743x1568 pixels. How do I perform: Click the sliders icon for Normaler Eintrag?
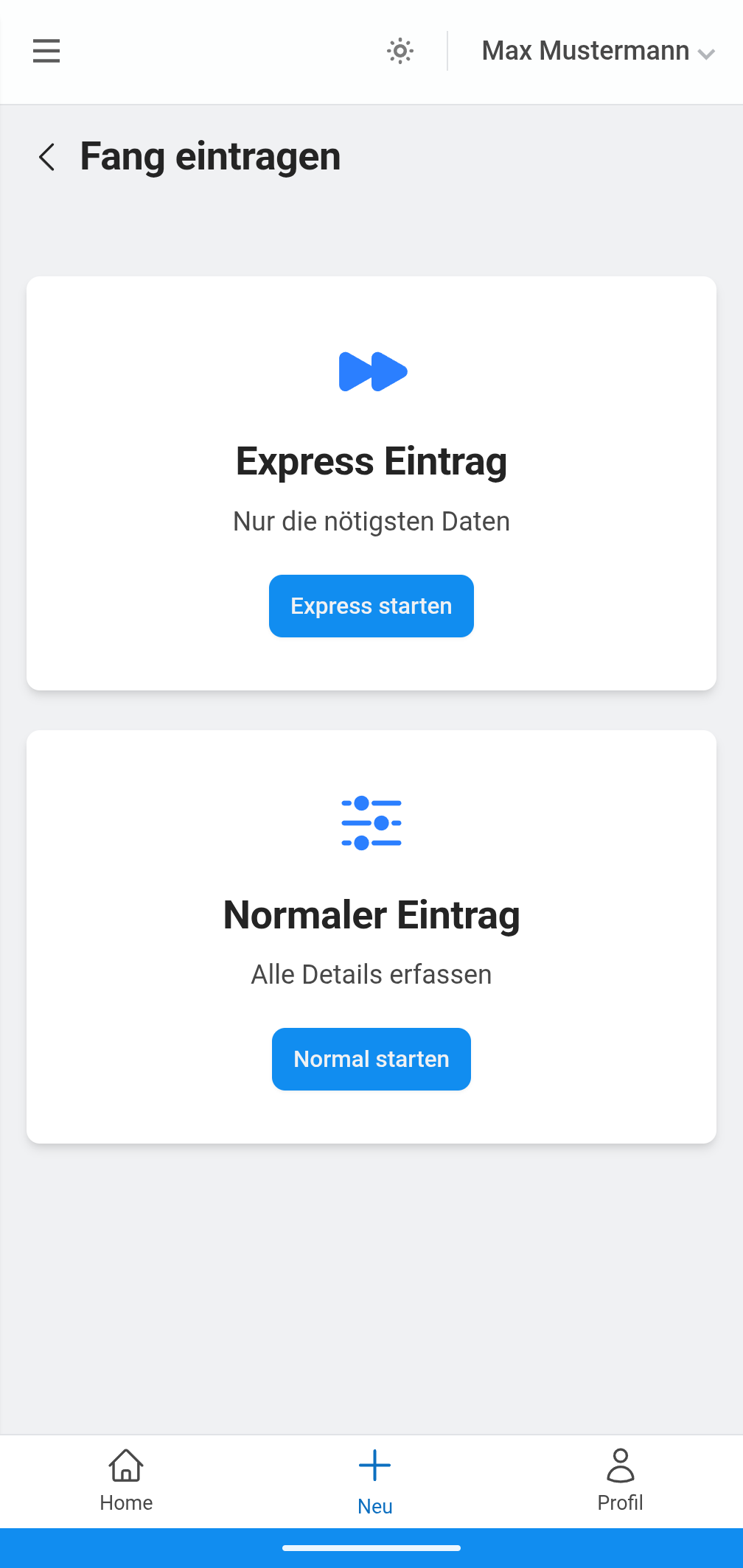point(371,823)
